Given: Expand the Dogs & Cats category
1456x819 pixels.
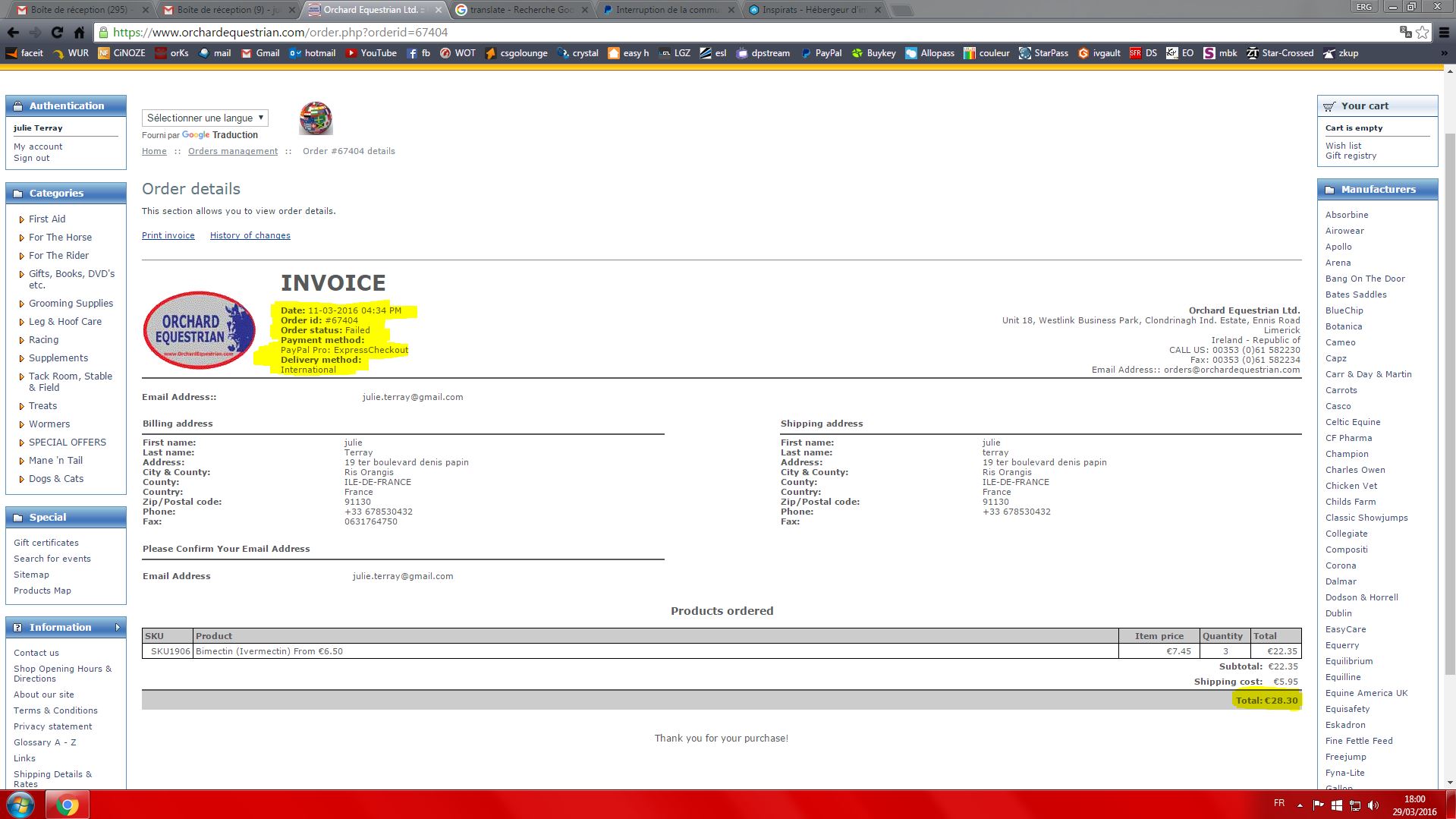Looking at the screenshot, I should click(x=22, y=479).
